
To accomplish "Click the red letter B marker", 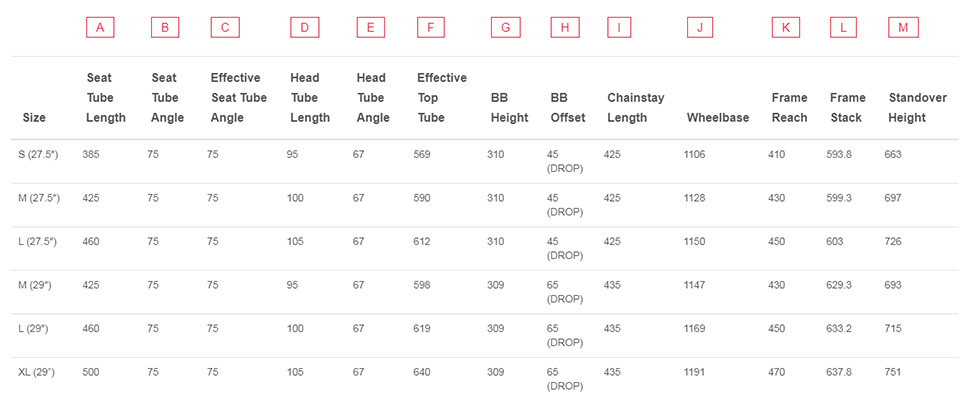I will [164, 28].
